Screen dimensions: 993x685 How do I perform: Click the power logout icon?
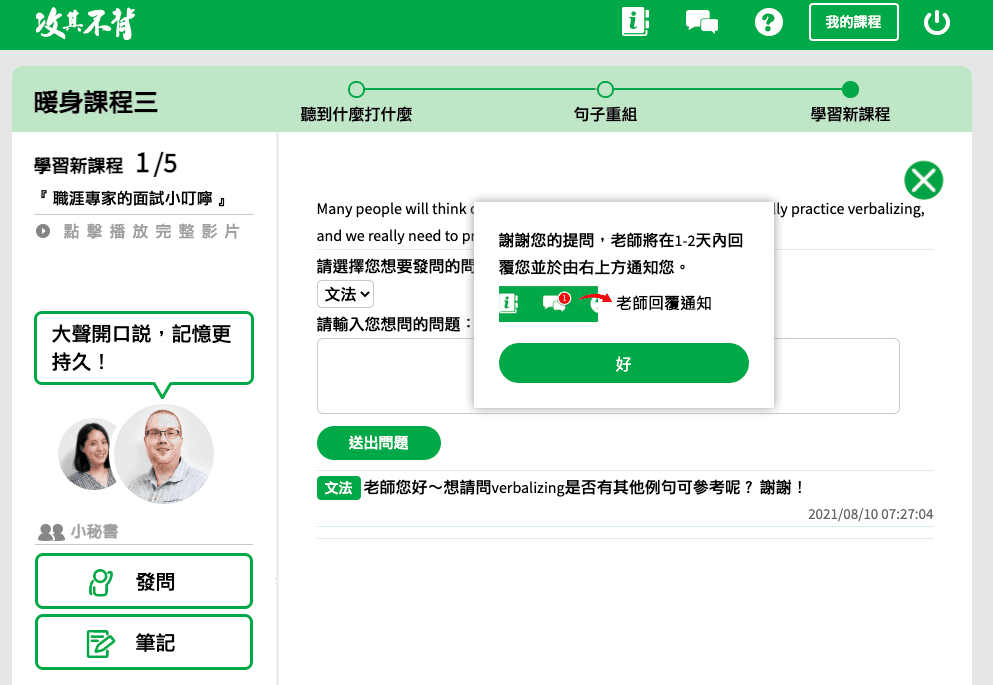[x=936, y=22]
